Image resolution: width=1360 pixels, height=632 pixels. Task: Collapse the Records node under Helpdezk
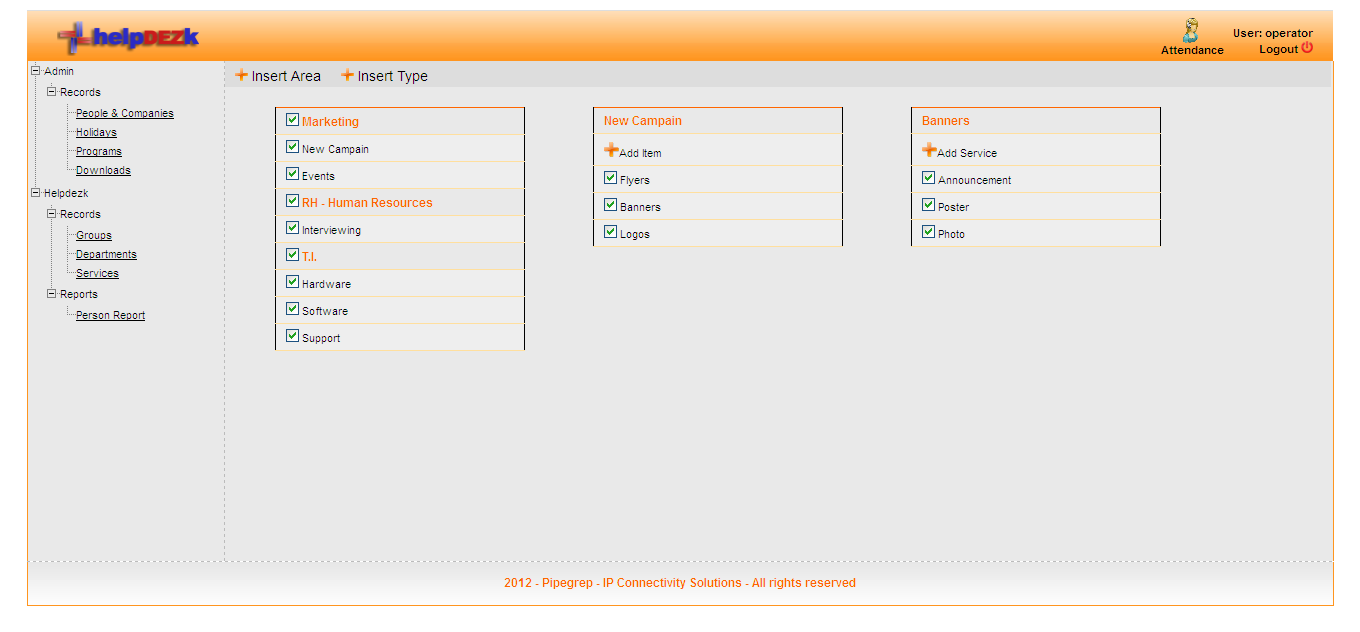coord(51,213)
